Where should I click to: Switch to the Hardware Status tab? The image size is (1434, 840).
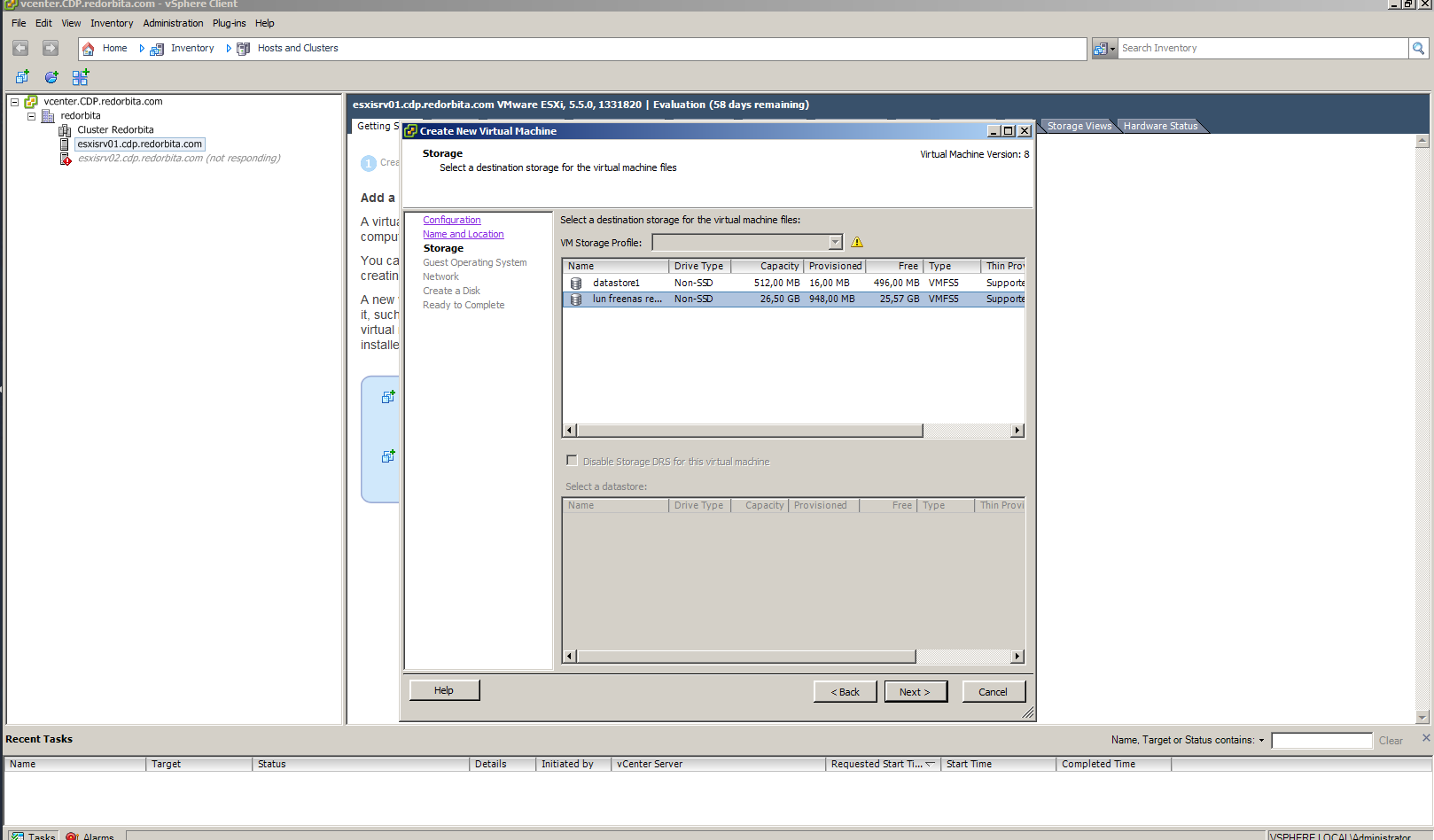(x=1160, y=126)
